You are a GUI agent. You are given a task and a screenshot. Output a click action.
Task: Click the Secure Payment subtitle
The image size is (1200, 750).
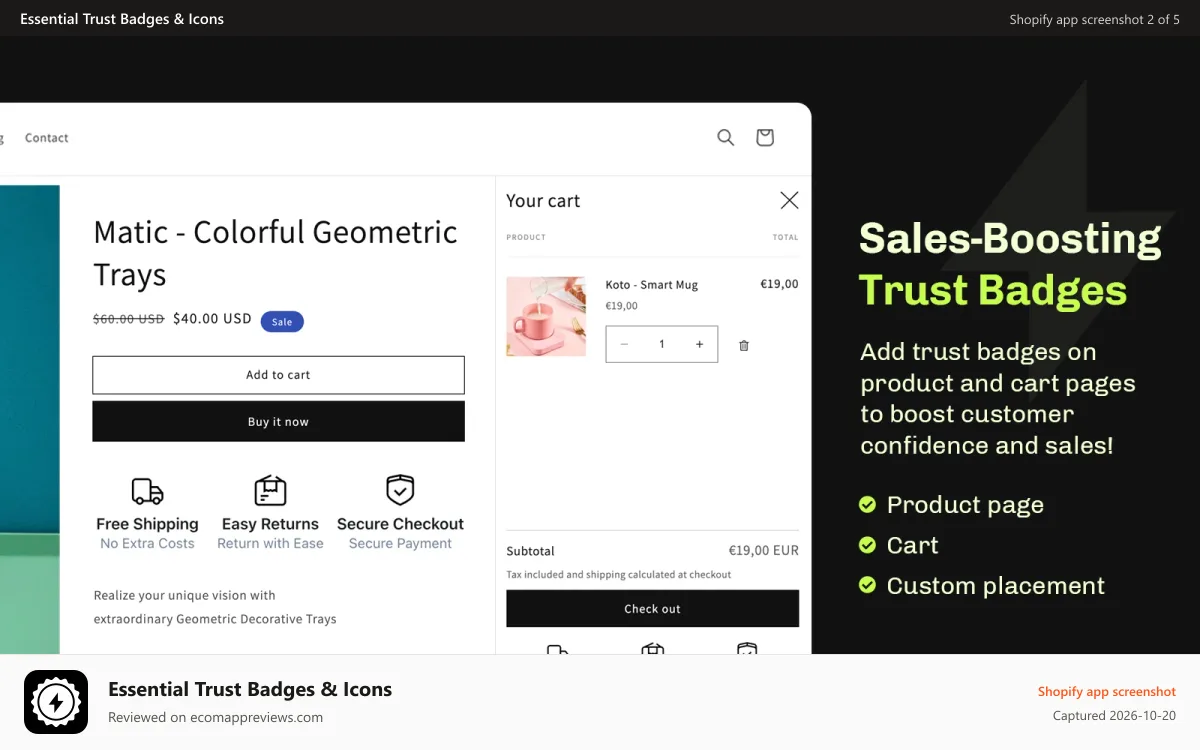pos(400,544)
